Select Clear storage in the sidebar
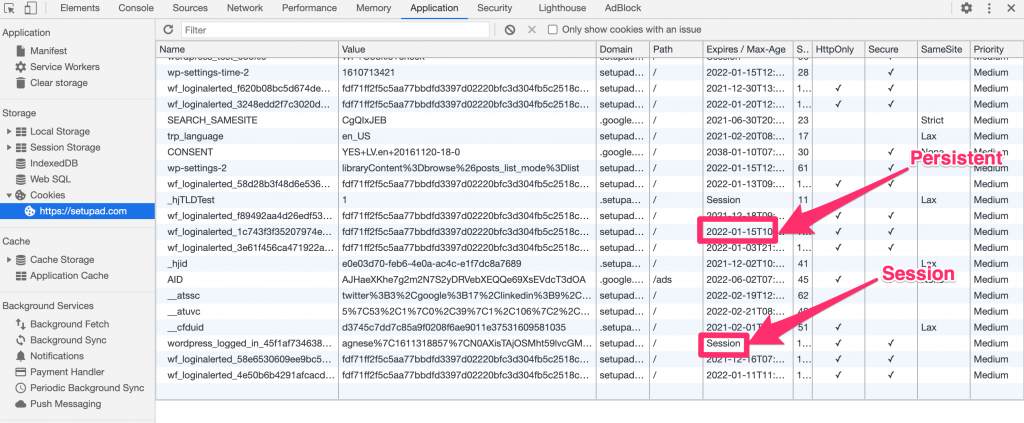This screenshot has height=423, width=1024. coord(58,83)
